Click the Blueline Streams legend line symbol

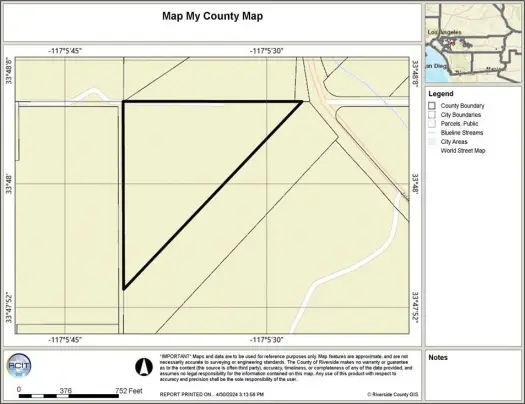tap(432, 133)
